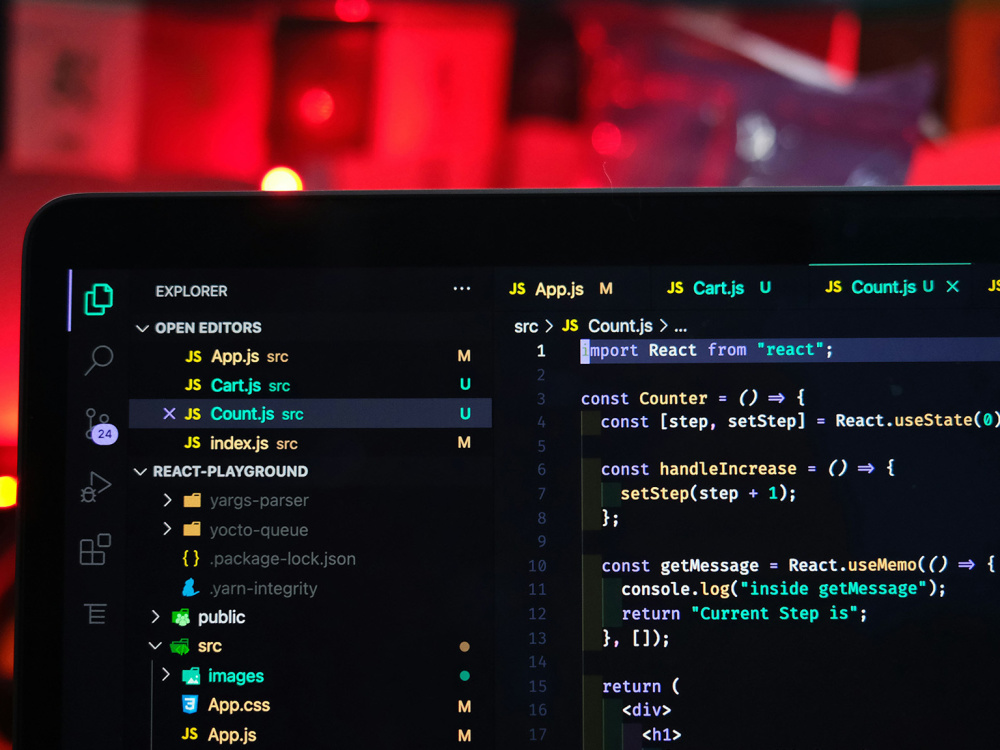
Task: Place cursor on import React line
Action: click(707, 350)
